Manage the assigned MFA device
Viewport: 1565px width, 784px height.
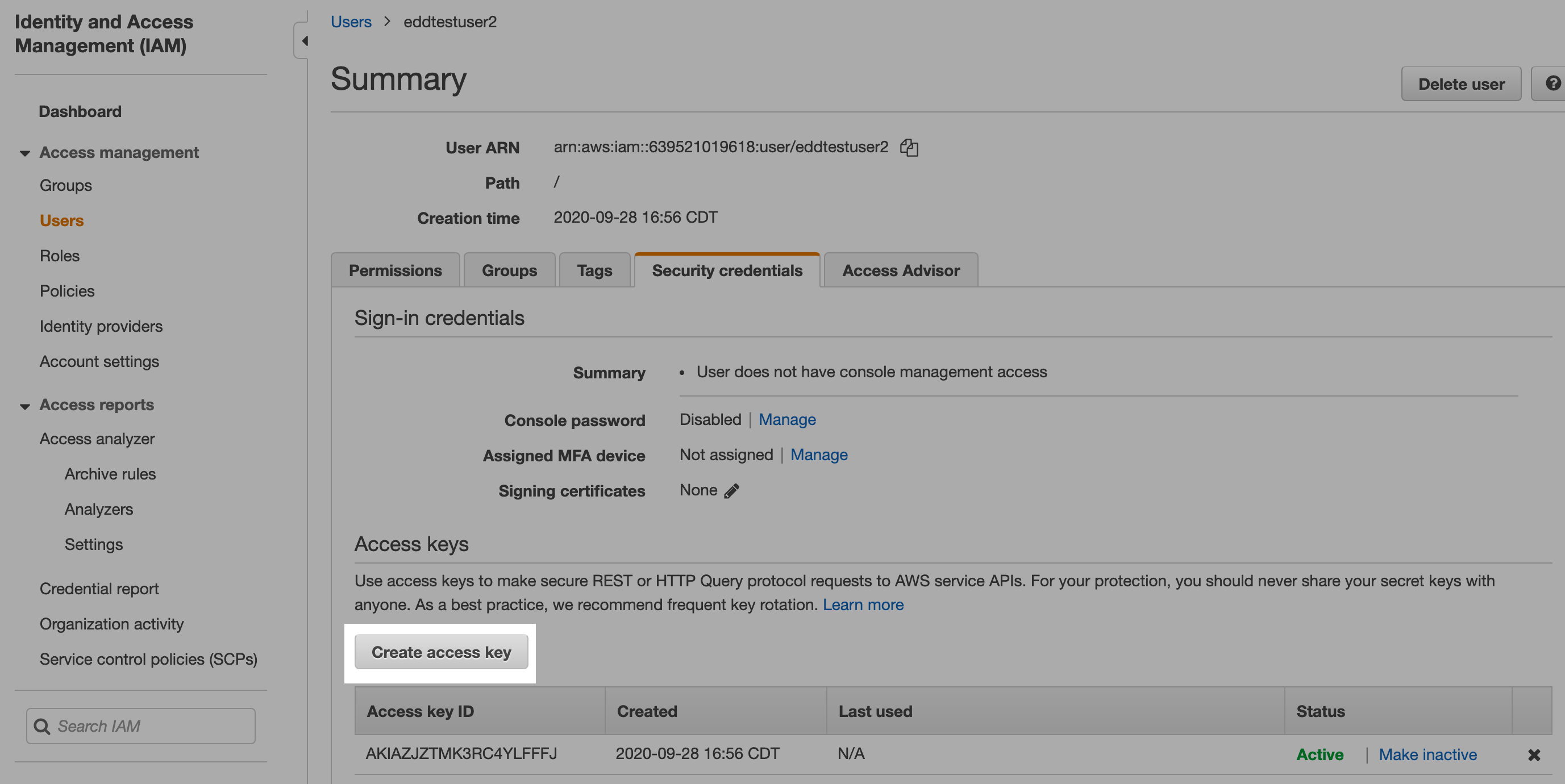pos(818,455)
